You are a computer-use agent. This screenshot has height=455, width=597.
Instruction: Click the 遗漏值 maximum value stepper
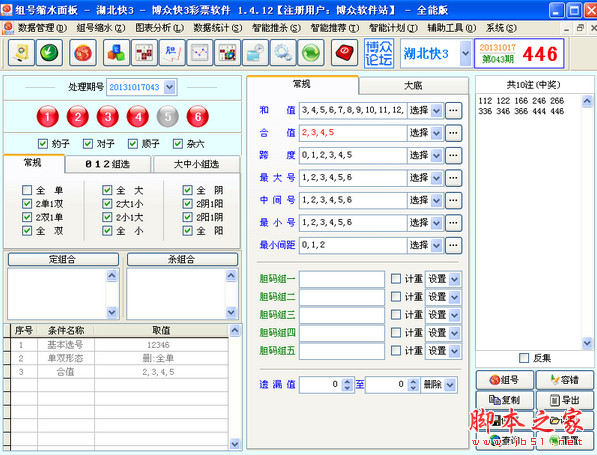pyautogui.click(x=413, y=385)
